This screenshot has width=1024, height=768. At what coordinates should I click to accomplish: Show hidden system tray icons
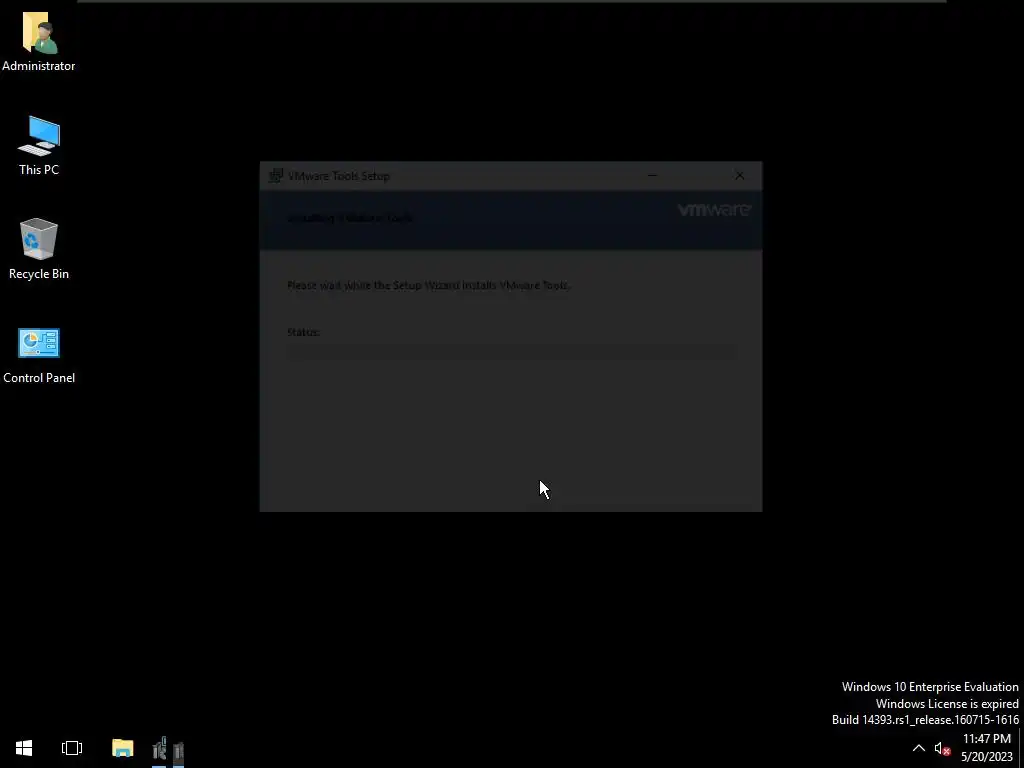(x=918, y=748)
